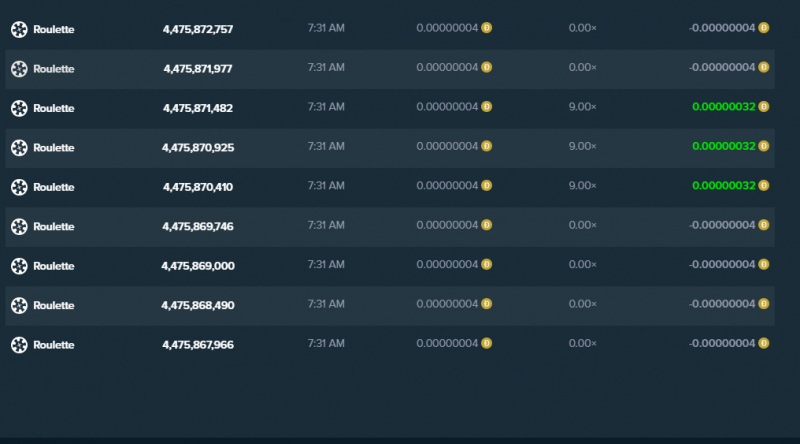Open bet ID 4,475,867,966
800x444 pixels.
[198, 344]
